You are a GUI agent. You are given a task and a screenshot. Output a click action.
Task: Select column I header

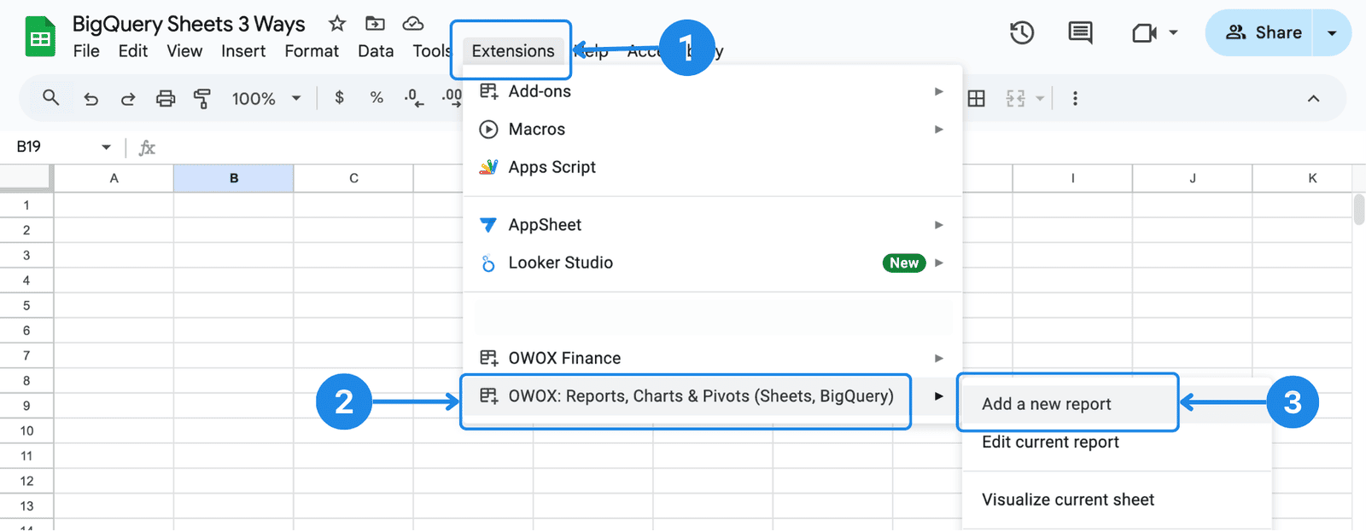(1073, 178)
